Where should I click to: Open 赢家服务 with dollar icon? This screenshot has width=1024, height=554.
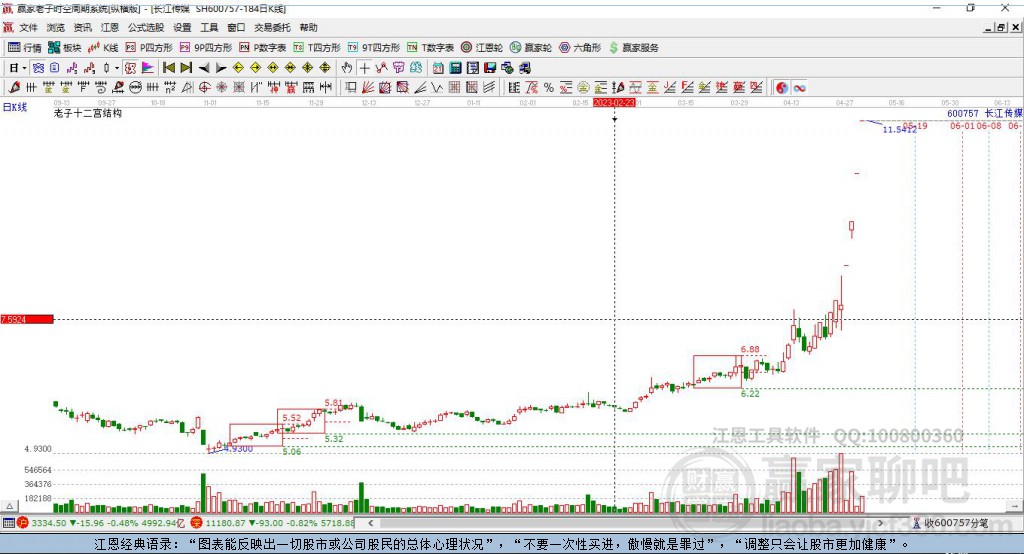(x=633, y=48)
